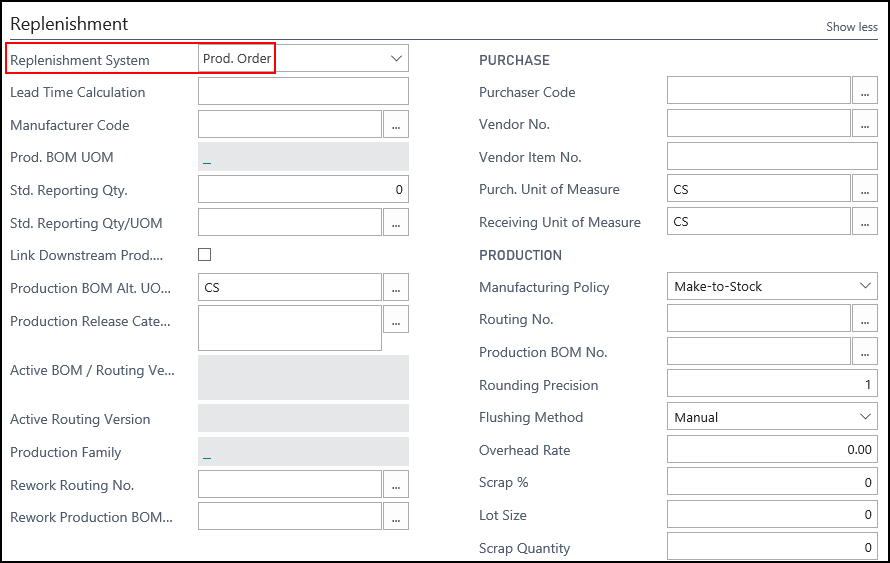Viewport: 890px width, 563px height.
Task: Expand Manufacturing Policy dropdown
Action: pyautogui.click(x=865, y=286)
